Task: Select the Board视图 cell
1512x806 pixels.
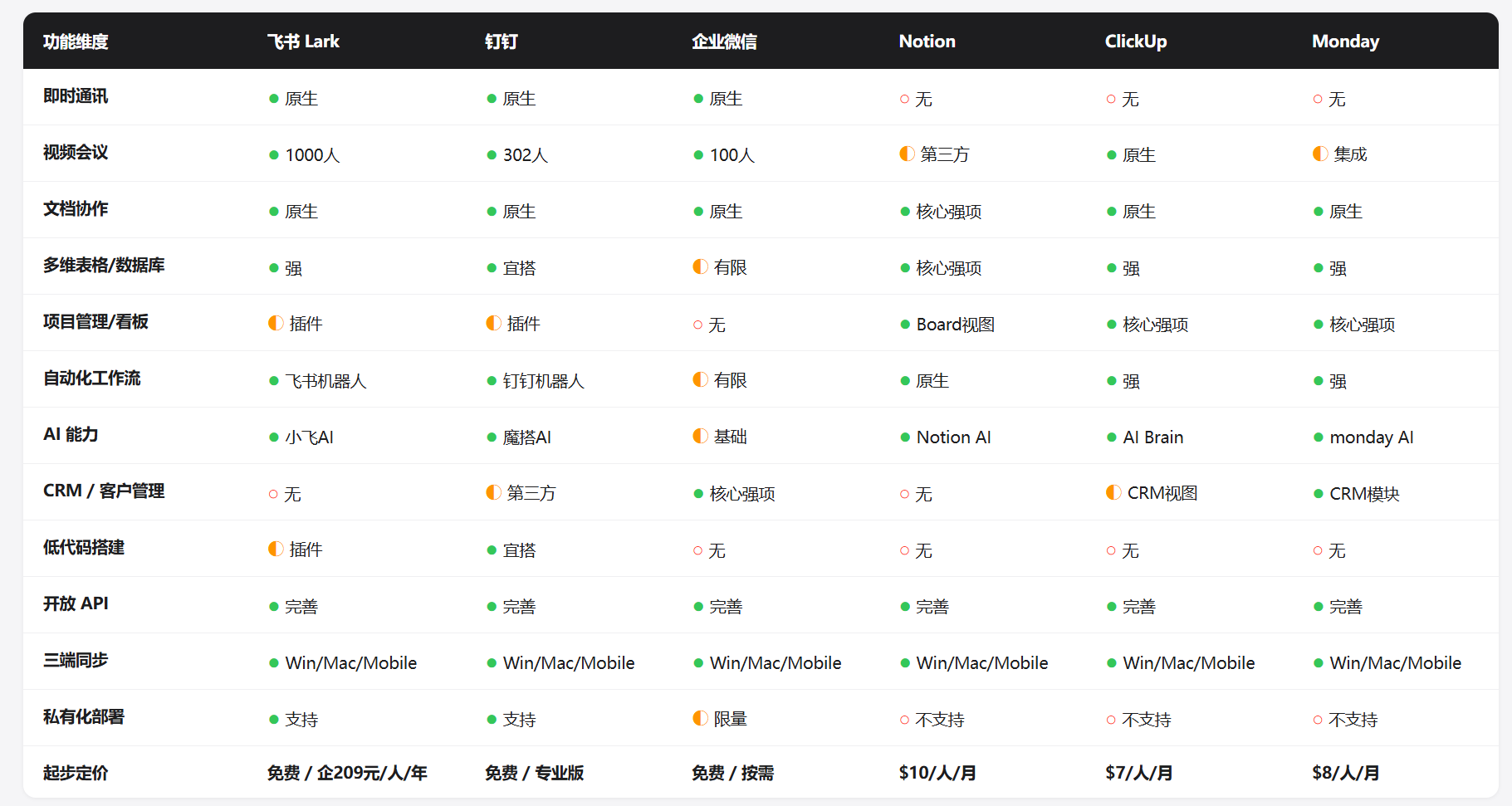Action: pos(947,325)
